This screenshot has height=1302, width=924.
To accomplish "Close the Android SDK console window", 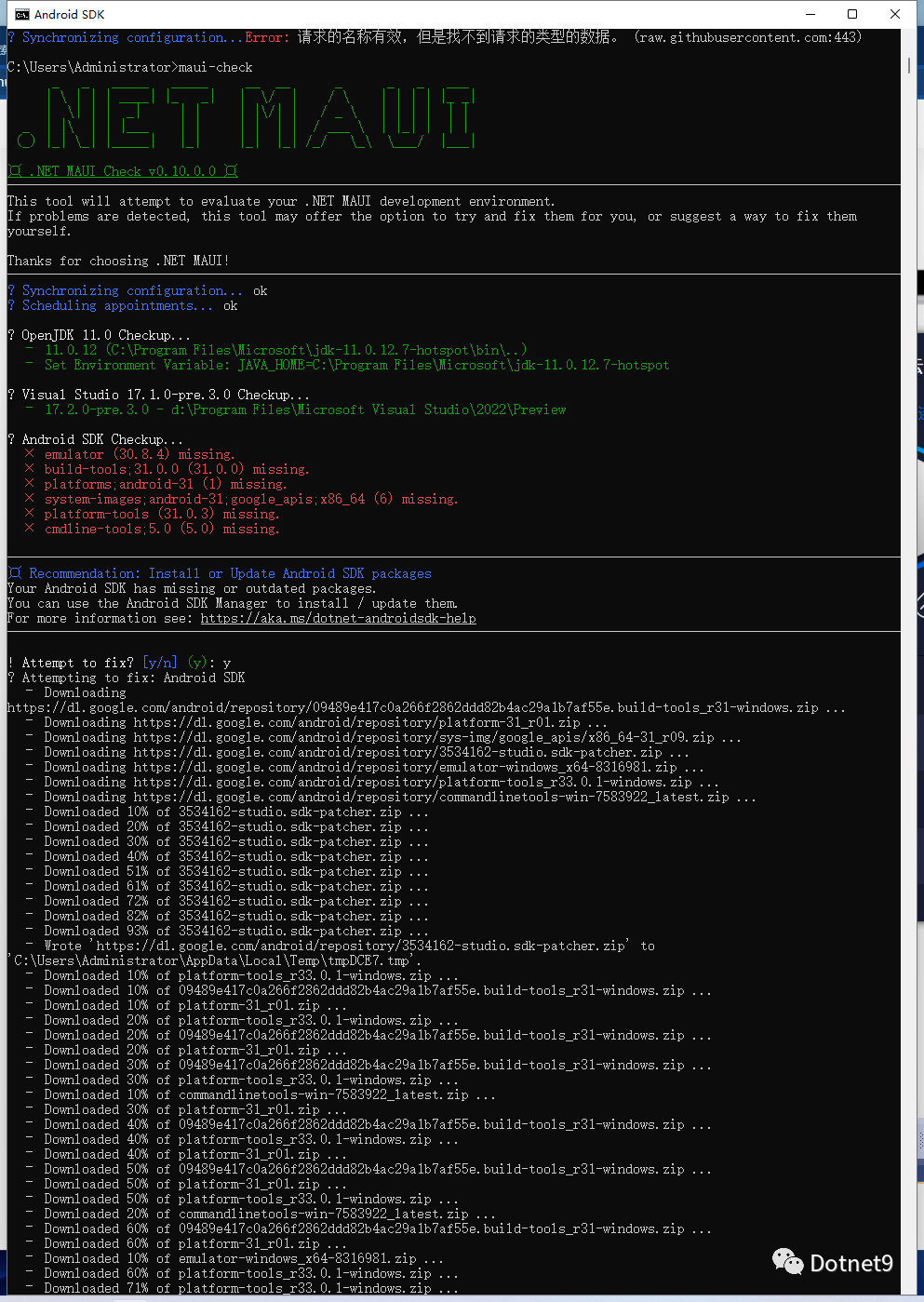I will click(895, 14).
